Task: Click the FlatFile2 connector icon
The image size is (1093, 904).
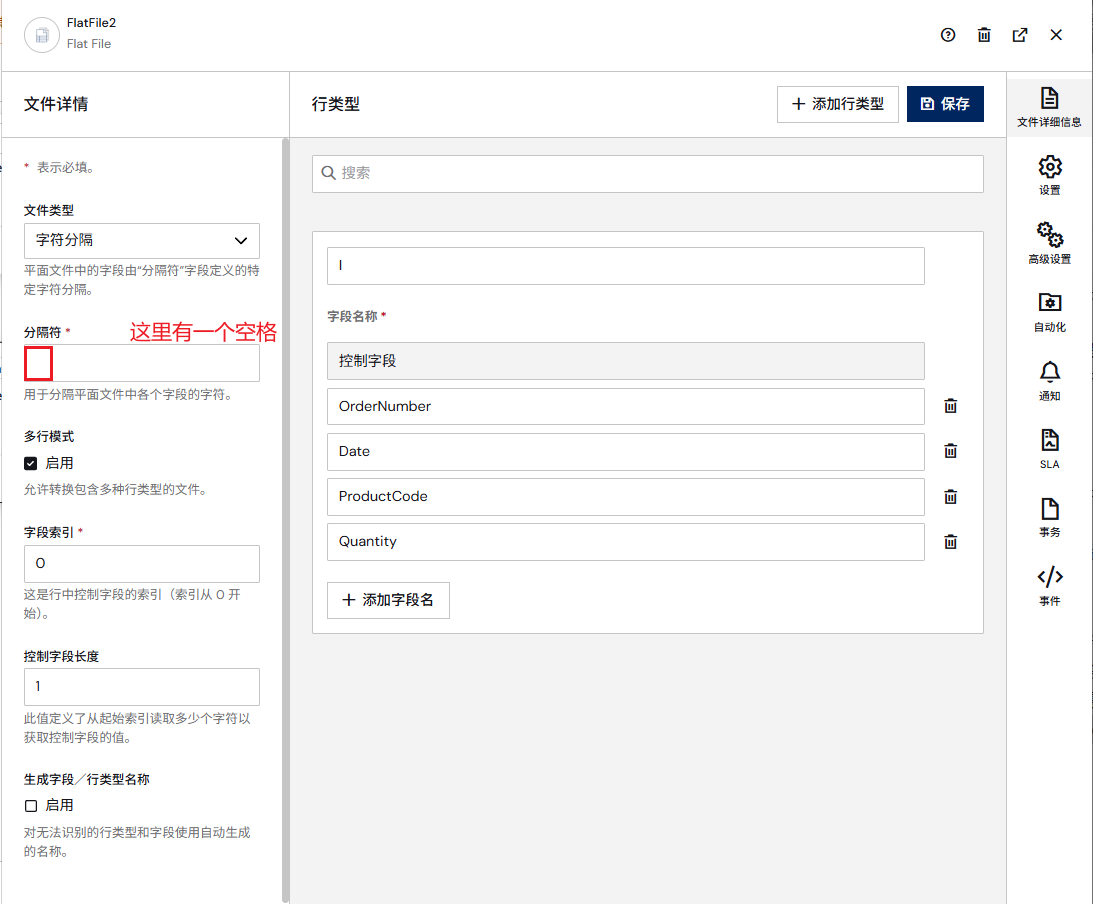Action: pyautogui.click(x=42, y=35)
